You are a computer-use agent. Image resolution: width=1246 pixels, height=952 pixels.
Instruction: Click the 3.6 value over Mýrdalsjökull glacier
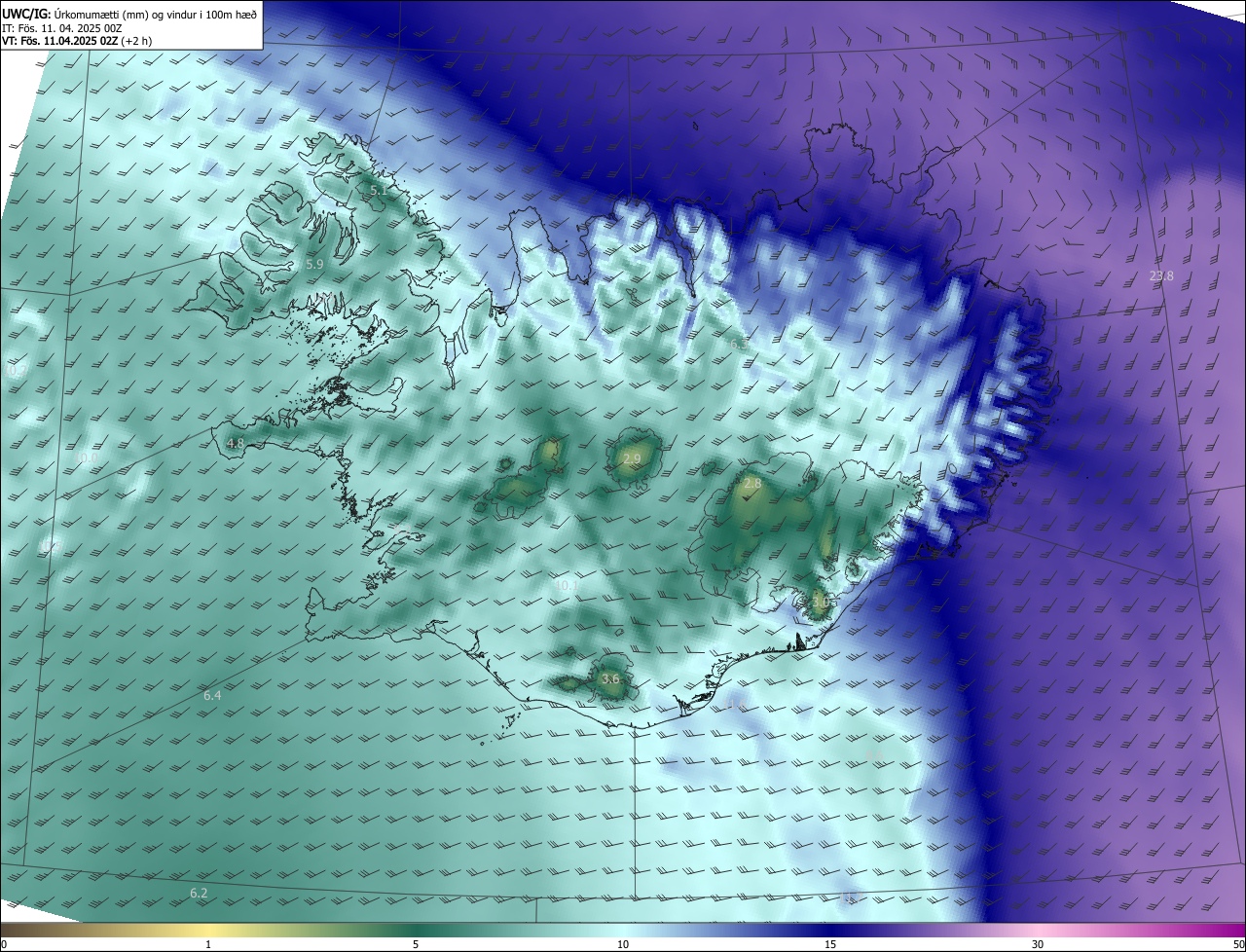[610, 678]
